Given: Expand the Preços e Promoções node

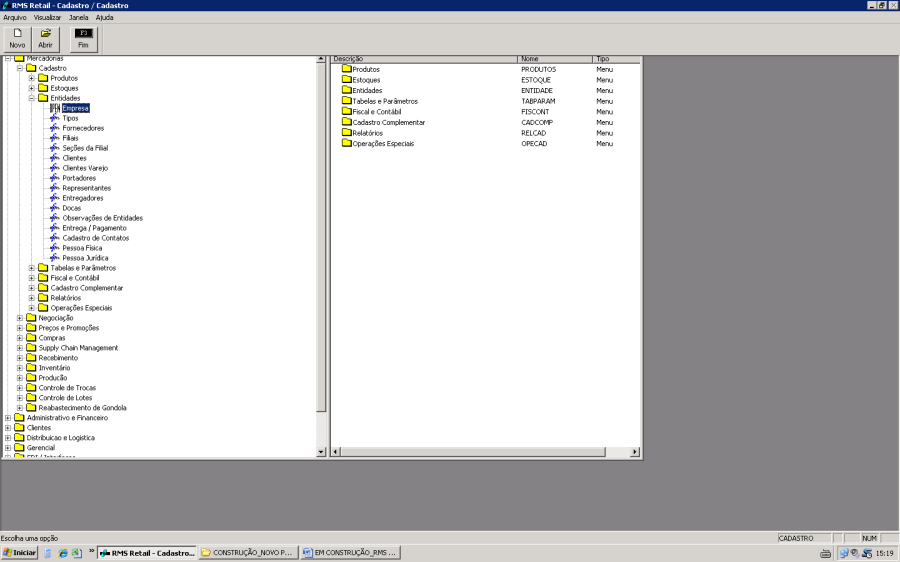Looking at the screenshot, I should point(20,328).
